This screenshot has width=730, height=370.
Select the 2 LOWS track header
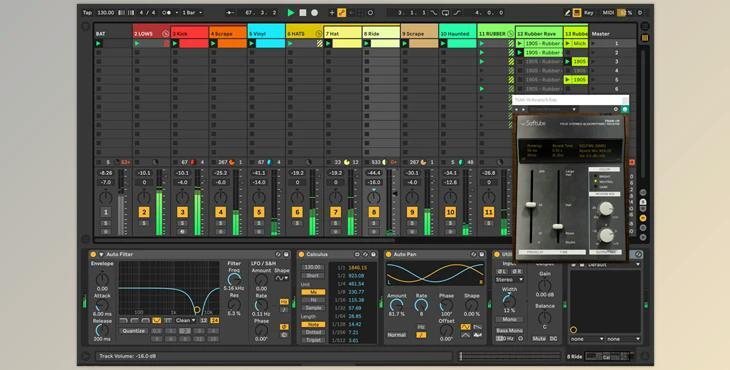click(151, 34)
